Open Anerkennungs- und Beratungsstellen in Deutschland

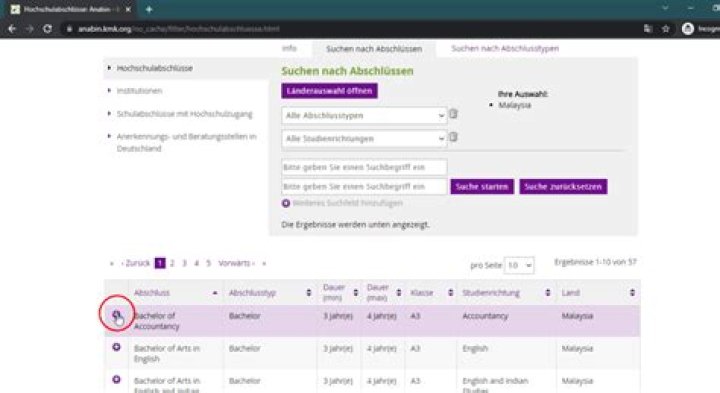186,142
